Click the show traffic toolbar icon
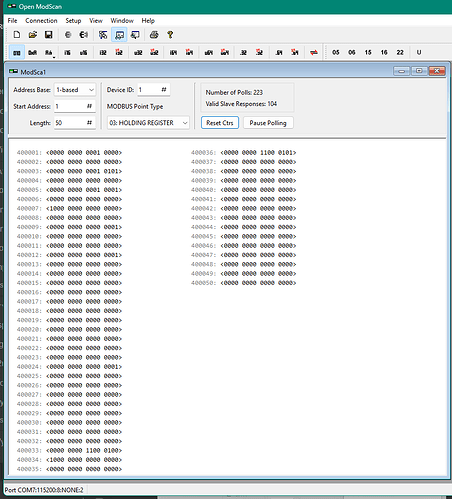452x499 pixels. [135, 35]
